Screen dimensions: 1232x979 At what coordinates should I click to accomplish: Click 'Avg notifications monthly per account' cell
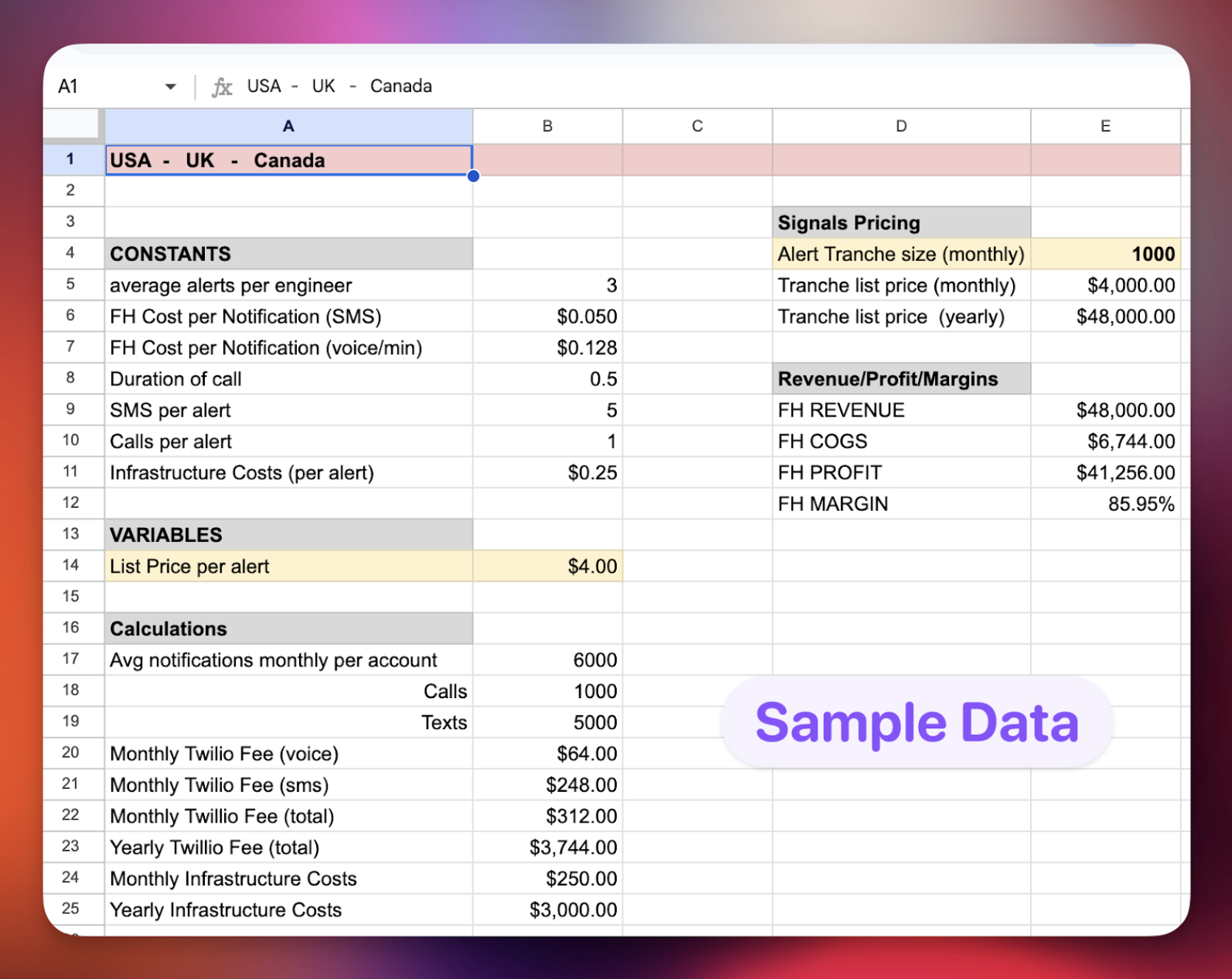pos(289,660)
